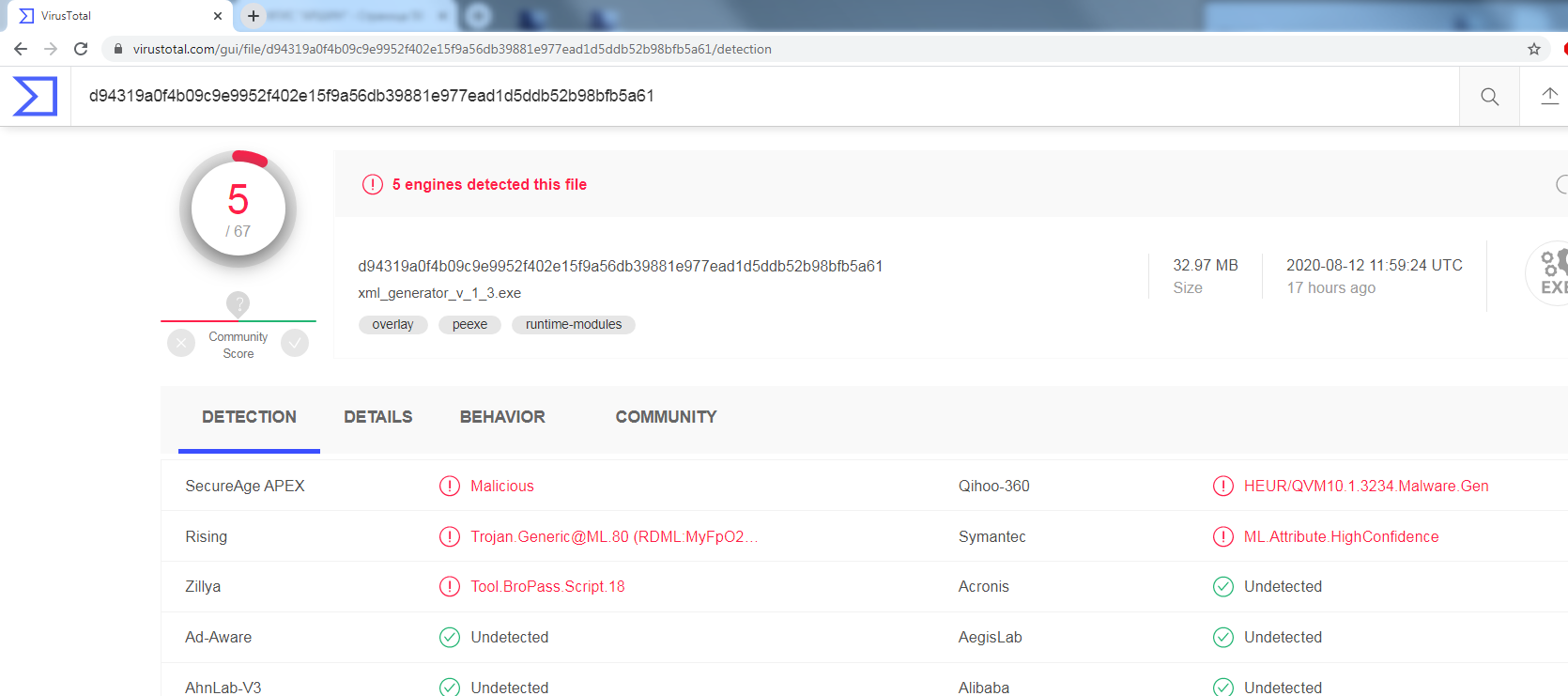Image resolution: width=1568 pixels, height=696 pixels.
Task: Open the BEHAVIOR tab
Action: [502, 417]
